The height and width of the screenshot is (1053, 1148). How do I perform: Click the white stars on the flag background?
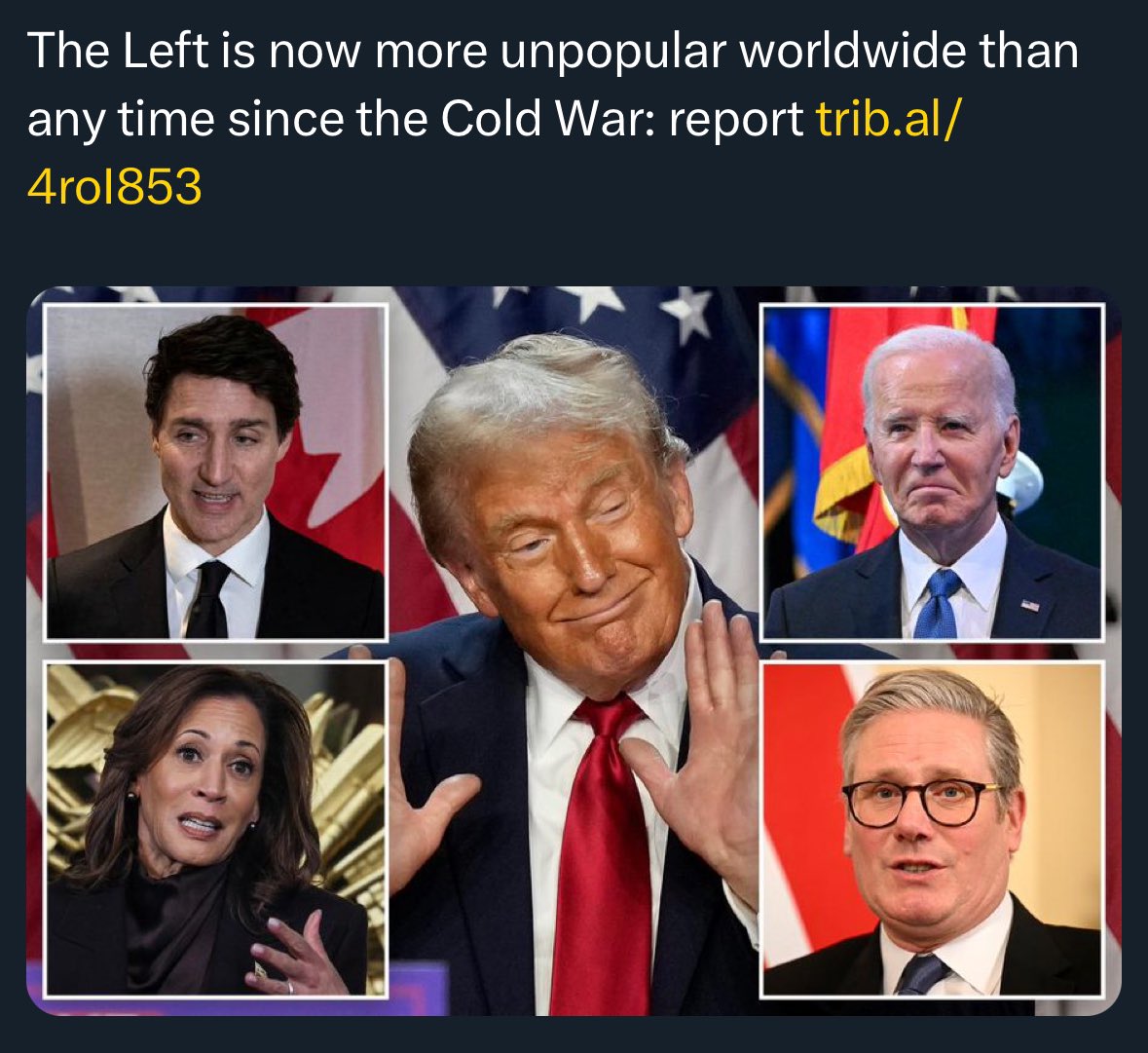click(x=603, y=304)
